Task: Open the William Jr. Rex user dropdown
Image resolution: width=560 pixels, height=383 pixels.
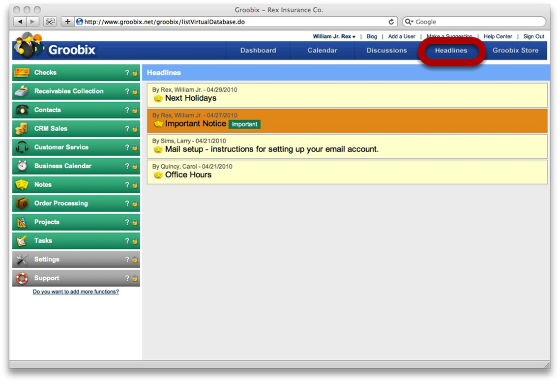Action: point(334,36)
